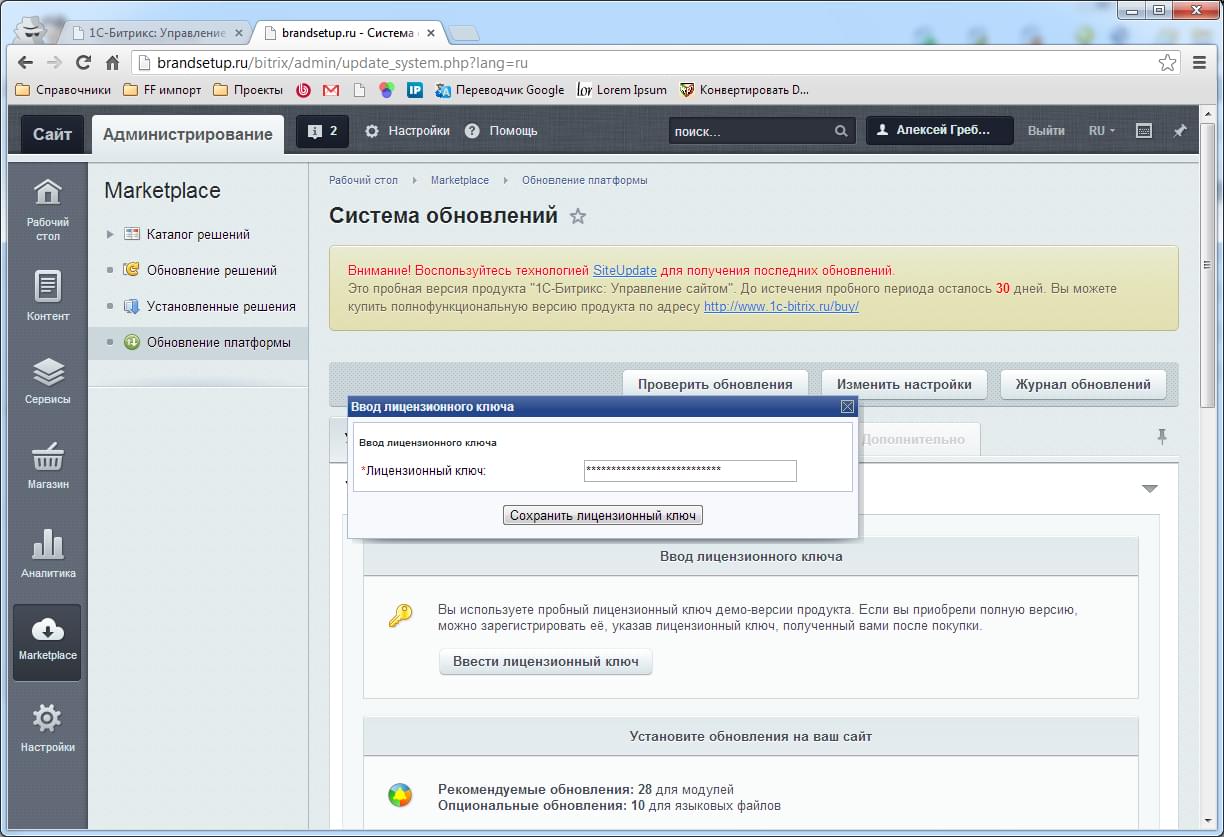Open the Gmail bookmark icon
The height and width of the screenshot is (837, 1224).
[331, 90]
